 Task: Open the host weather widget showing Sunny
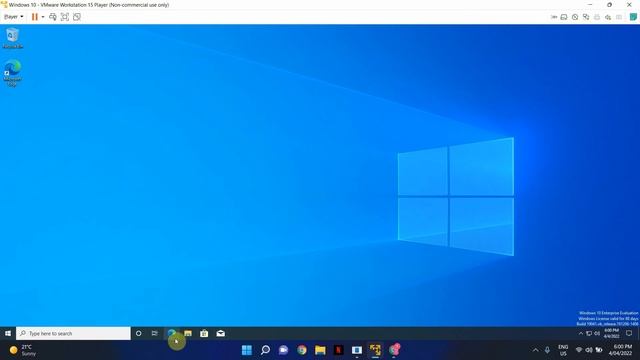click(x=24, y=350)
